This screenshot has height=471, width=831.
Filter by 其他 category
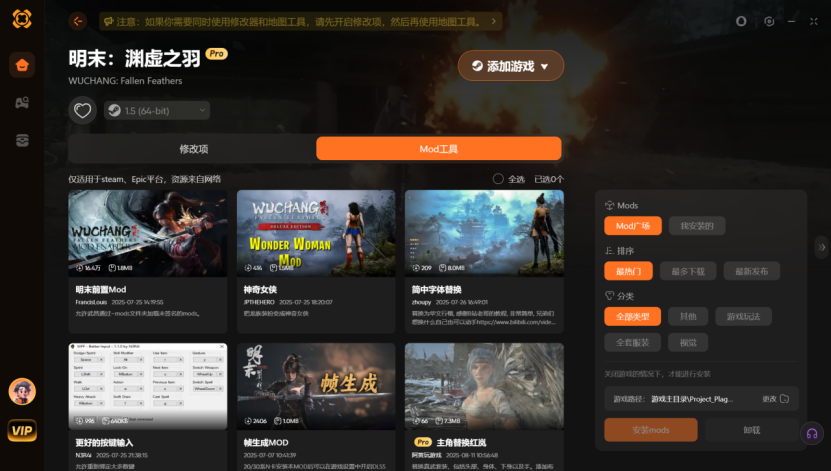click(x=688, y=316)
